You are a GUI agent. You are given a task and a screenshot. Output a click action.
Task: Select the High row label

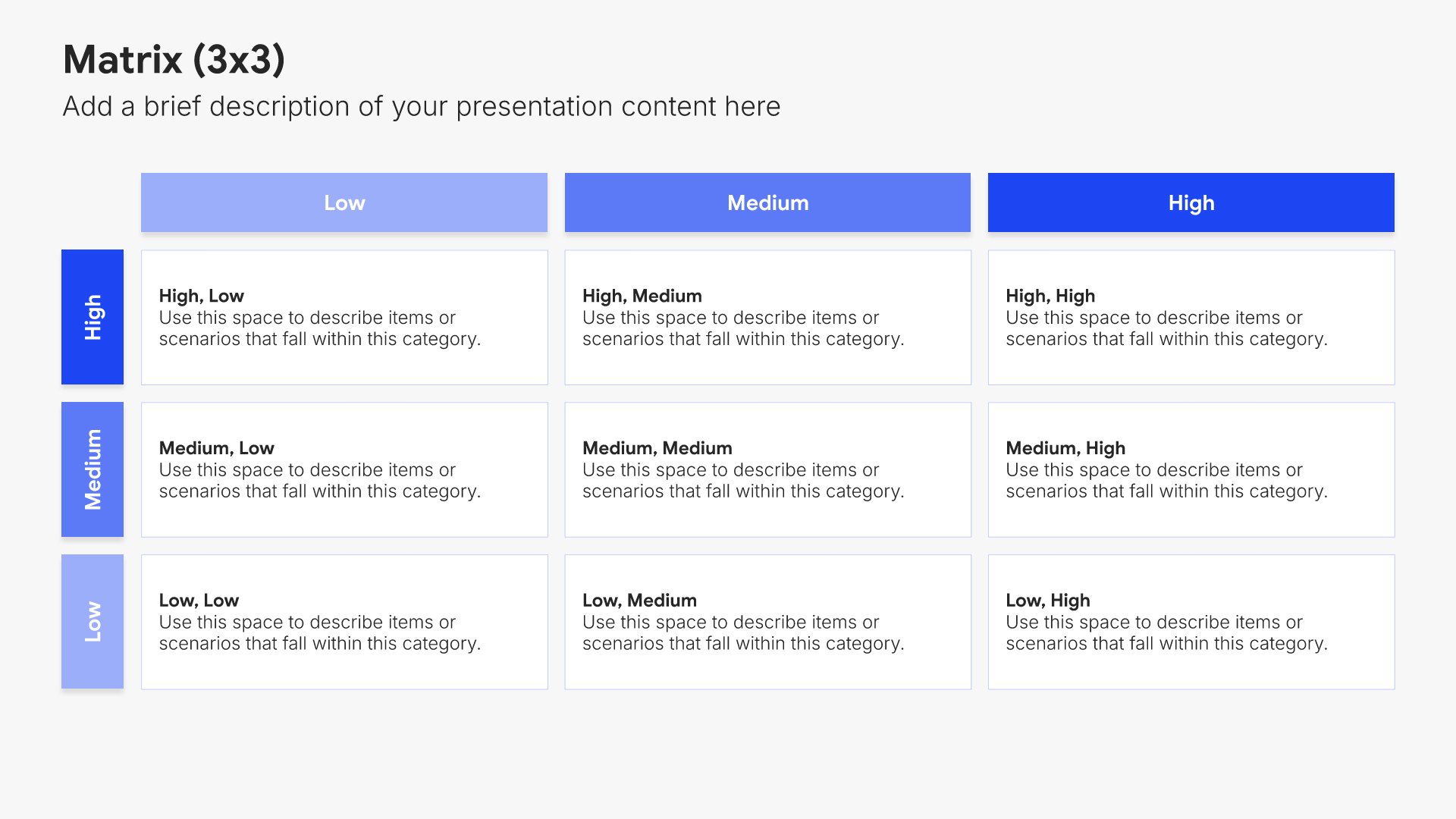pos(93,317)
